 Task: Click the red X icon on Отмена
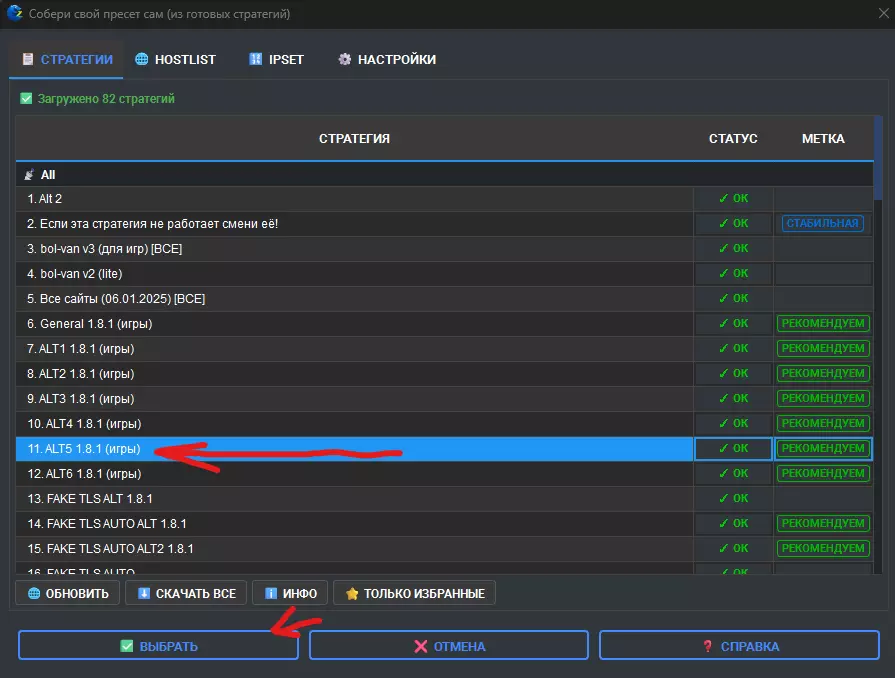click(420, 646)
